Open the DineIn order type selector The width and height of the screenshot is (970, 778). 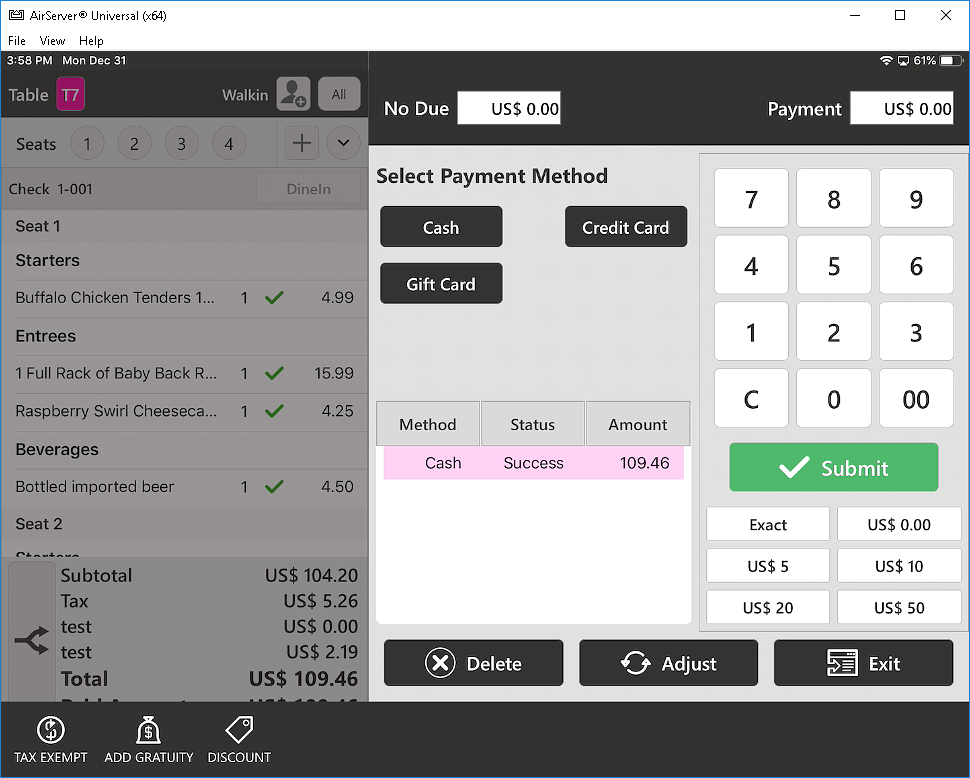point(308,189)
